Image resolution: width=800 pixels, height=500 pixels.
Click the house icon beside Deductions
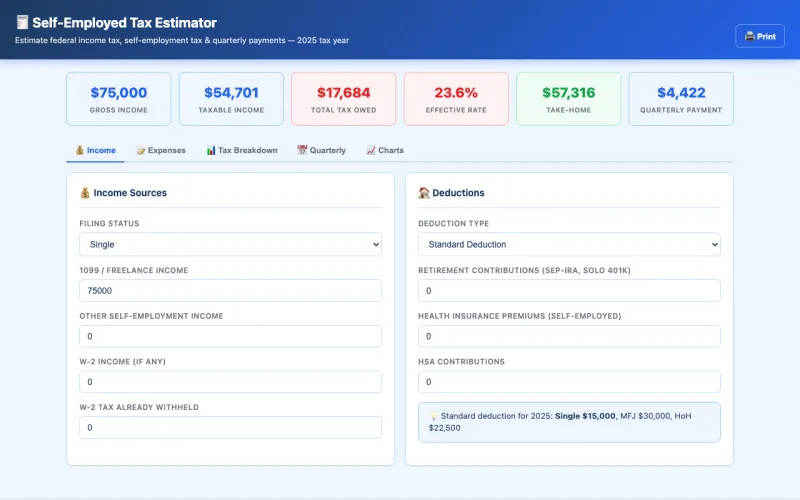424,193
